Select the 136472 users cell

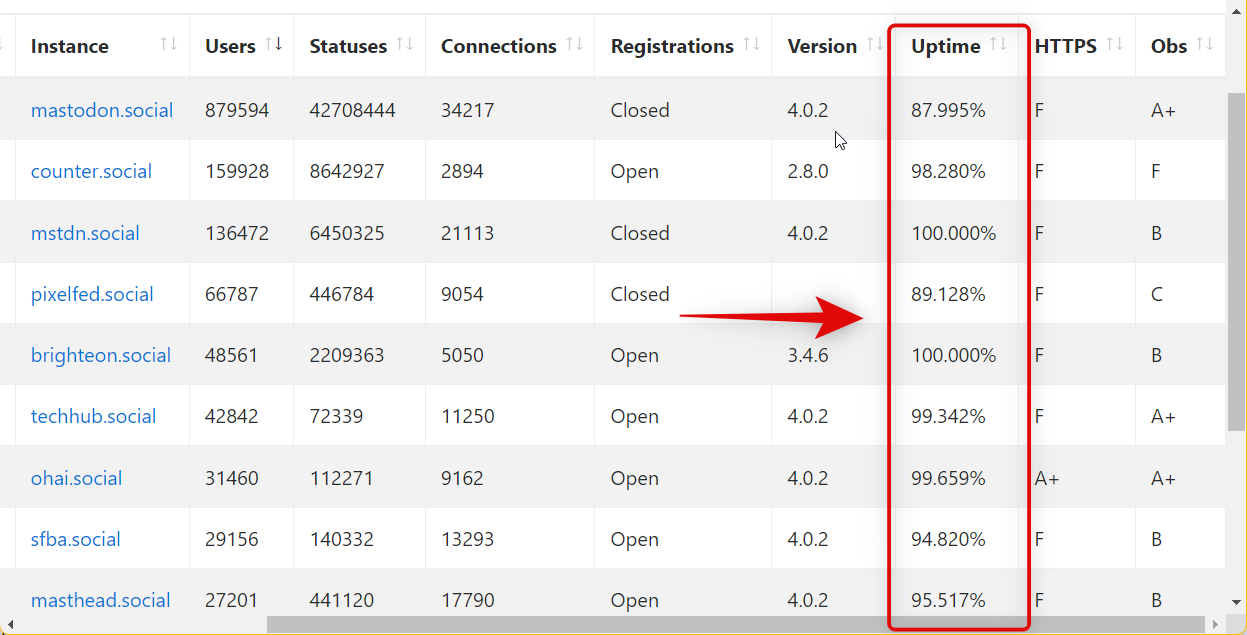237,233
